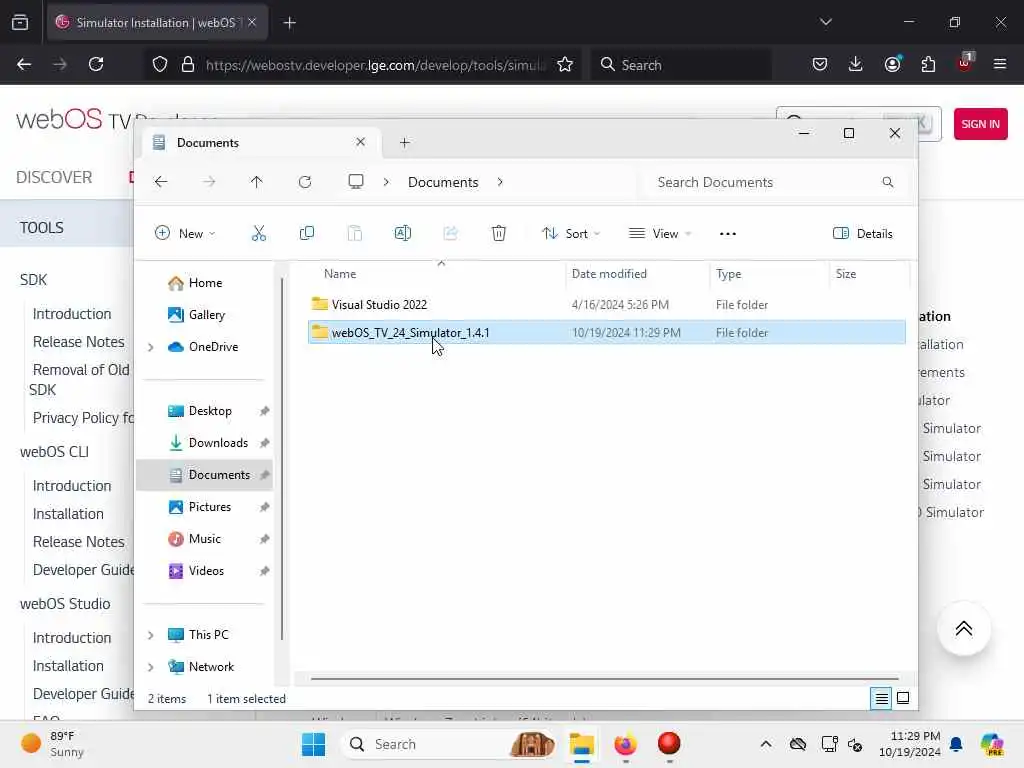Click the search magnifier in Search Documents

coord(888,182)
